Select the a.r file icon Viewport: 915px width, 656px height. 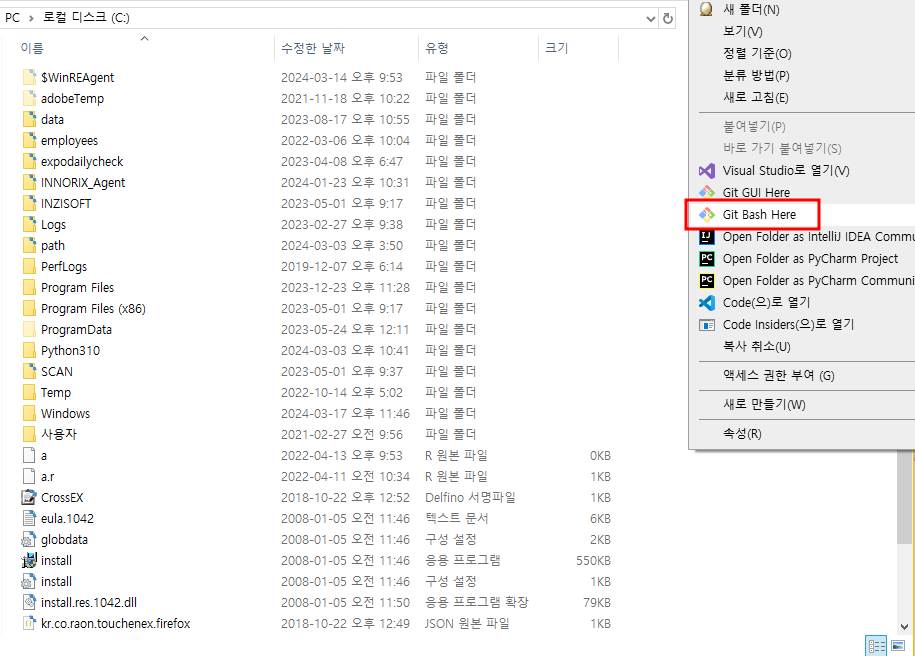coord(29,476)
